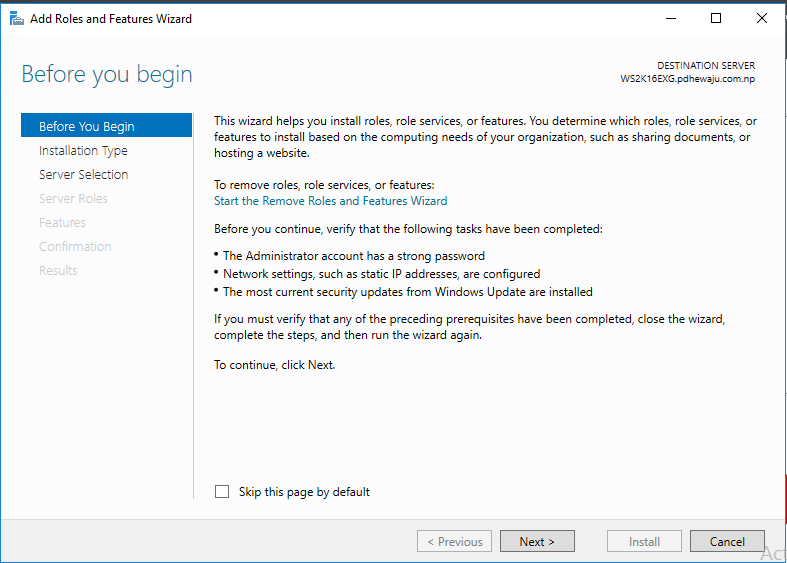This screenshot has height=563, width=787.
Task: Click the large Before you begin heading
Action: point(107,75)
